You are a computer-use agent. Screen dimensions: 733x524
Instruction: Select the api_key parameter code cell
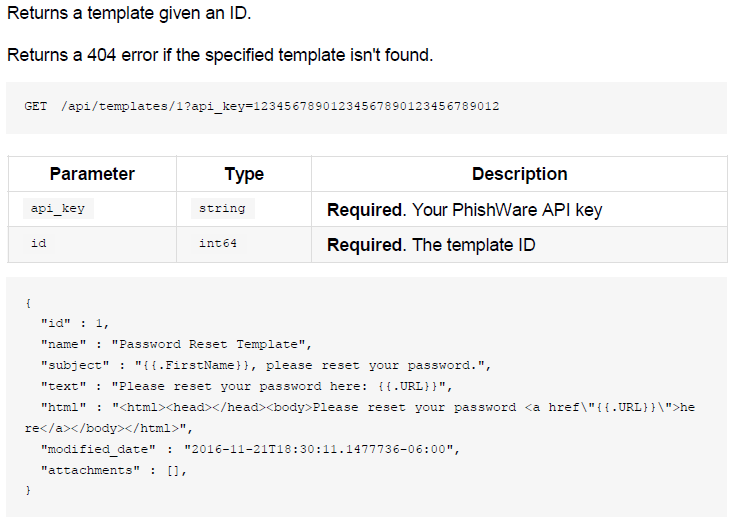coord(58,208)
